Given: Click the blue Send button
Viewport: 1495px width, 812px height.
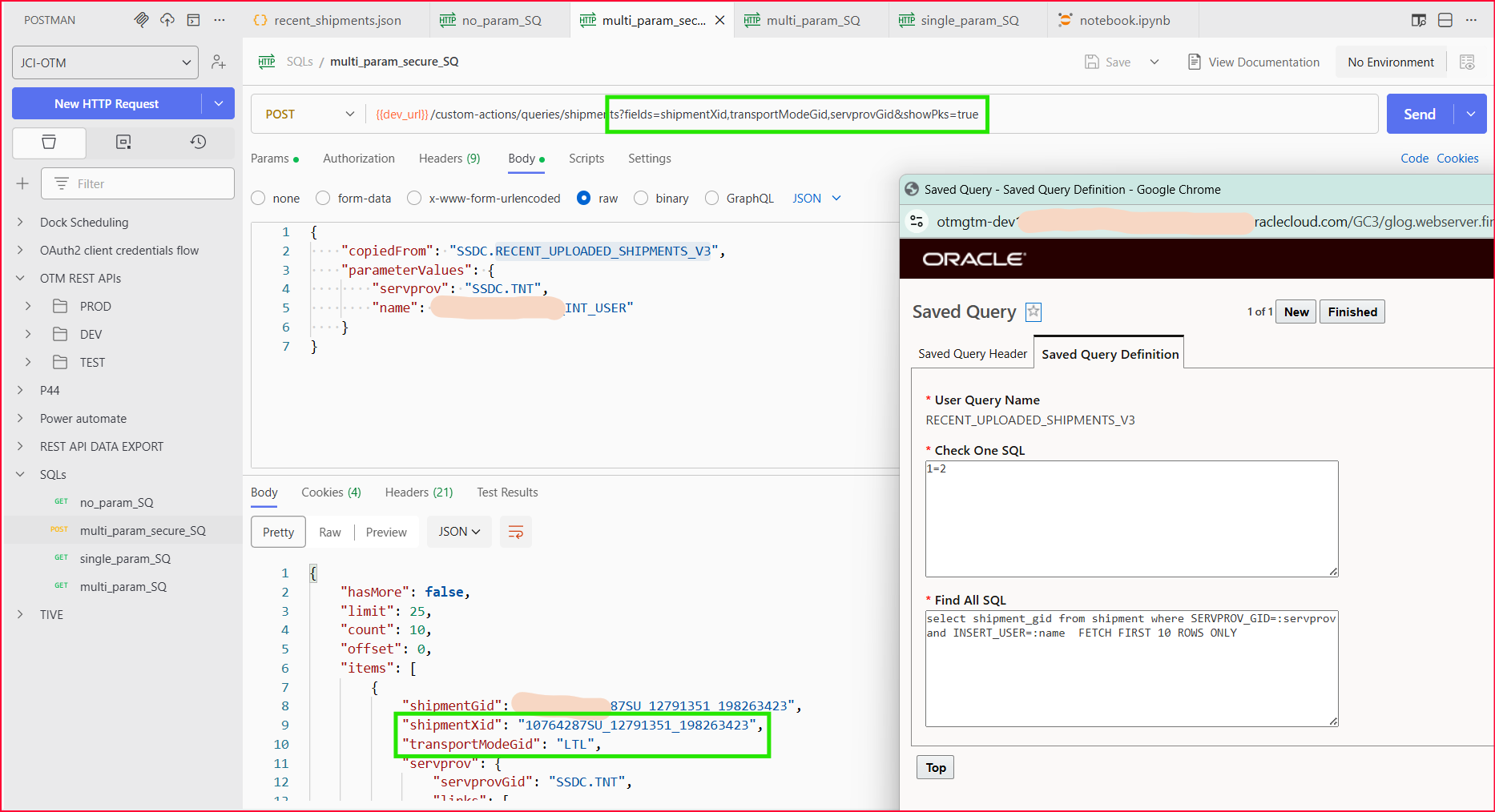Looking at the screenshot, I should pos(1420,115).
